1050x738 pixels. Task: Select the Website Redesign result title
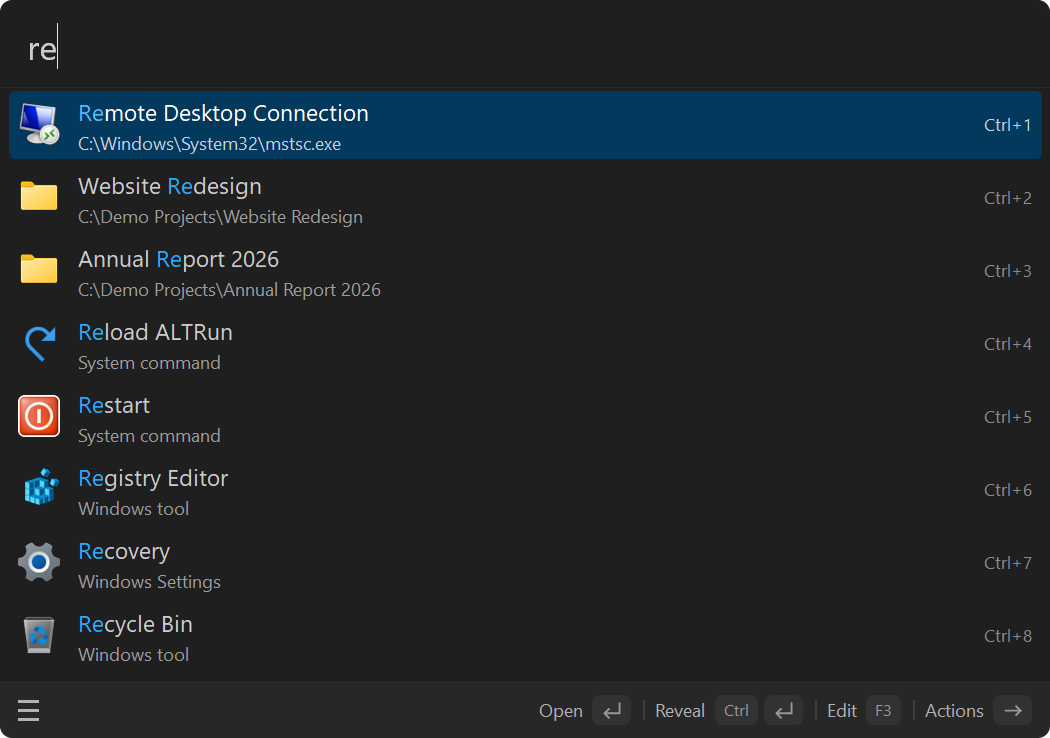(x=169, y=186)
